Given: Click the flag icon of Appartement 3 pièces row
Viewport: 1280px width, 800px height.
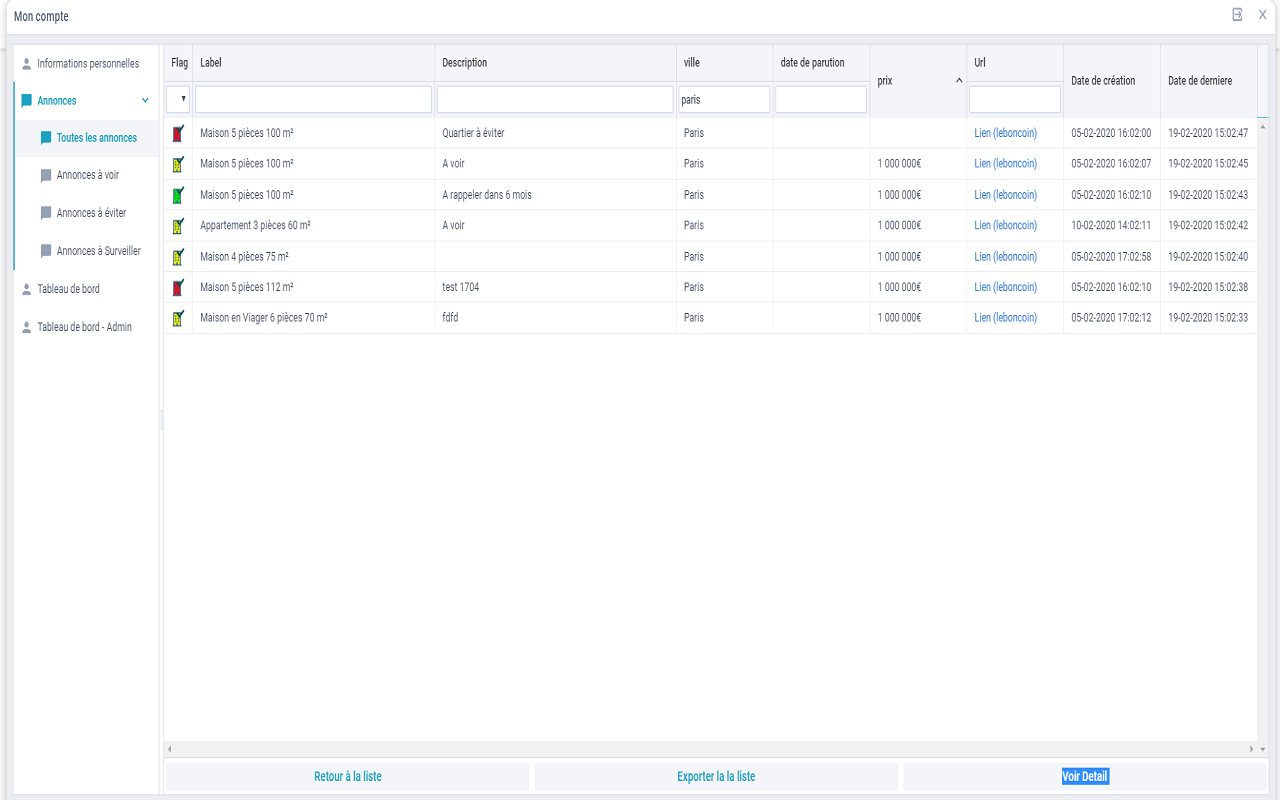Looking at the screenshot, I should click(178, 226).
